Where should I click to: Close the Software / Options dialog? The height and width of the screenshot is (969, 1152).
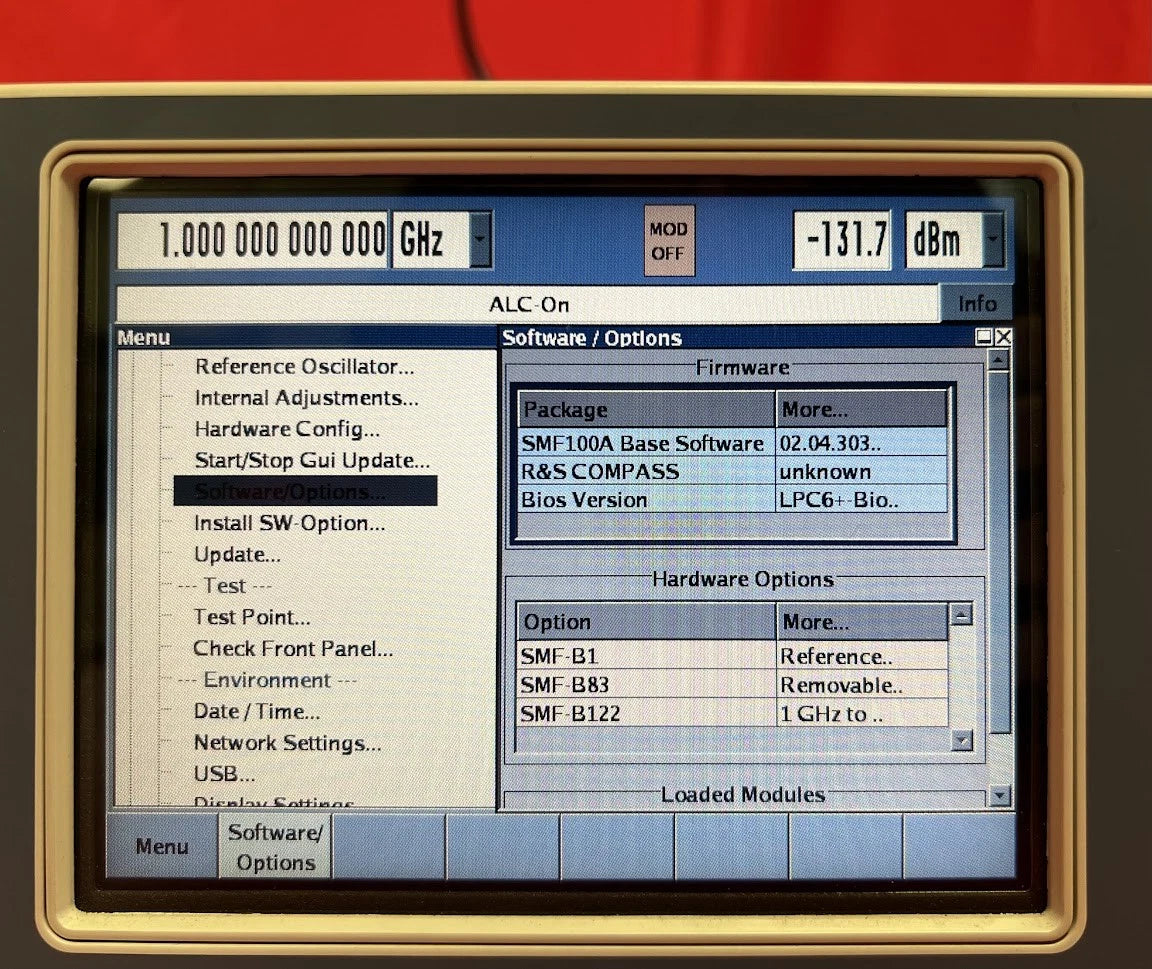pos(1003,338)
